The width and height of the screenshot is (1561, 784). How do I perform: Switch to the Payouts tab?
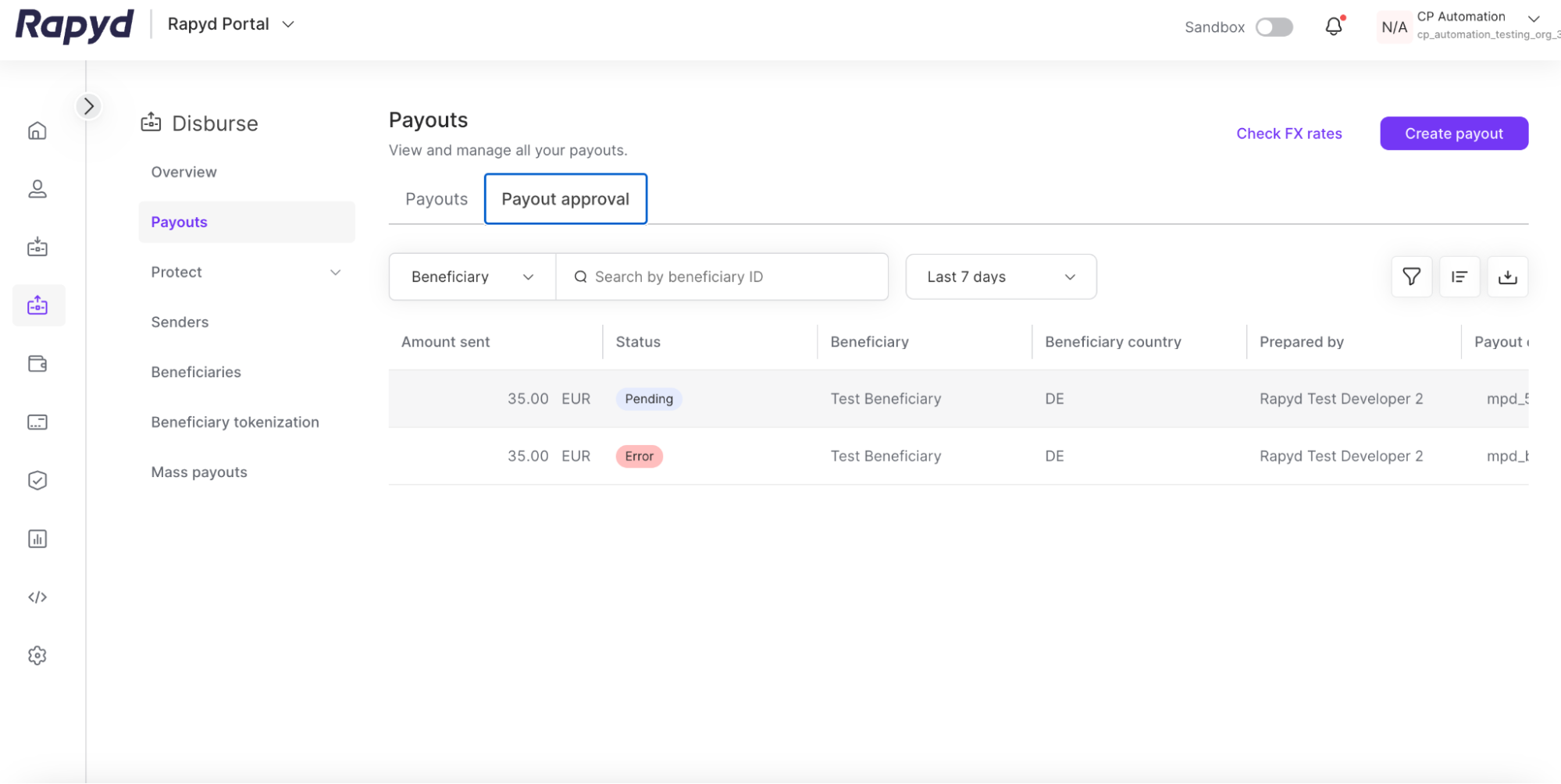click(435, 199)
